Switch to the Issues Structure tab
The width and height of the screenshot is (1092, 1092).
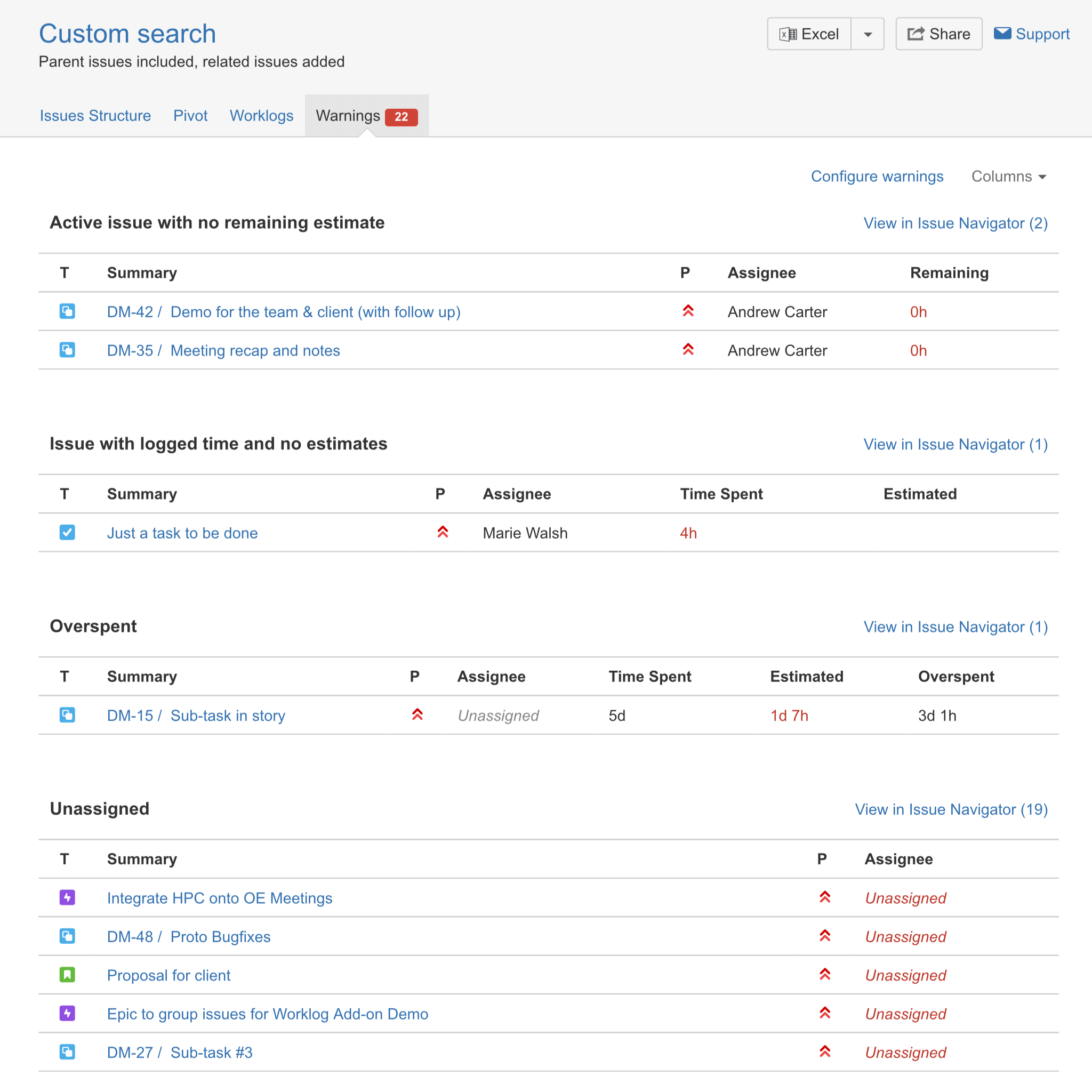coord(95,116)
